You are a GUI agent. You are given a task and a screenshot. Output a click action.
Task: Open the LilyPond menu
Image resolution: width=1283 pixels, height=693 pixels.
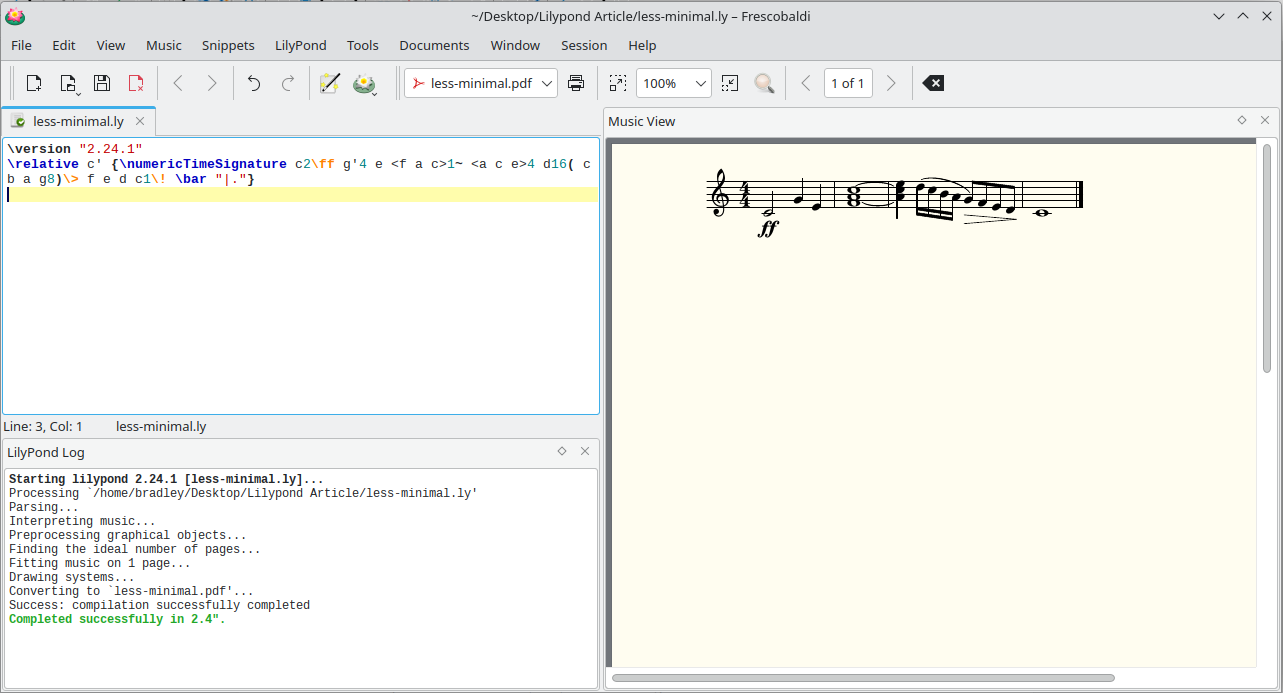point(301,45)
